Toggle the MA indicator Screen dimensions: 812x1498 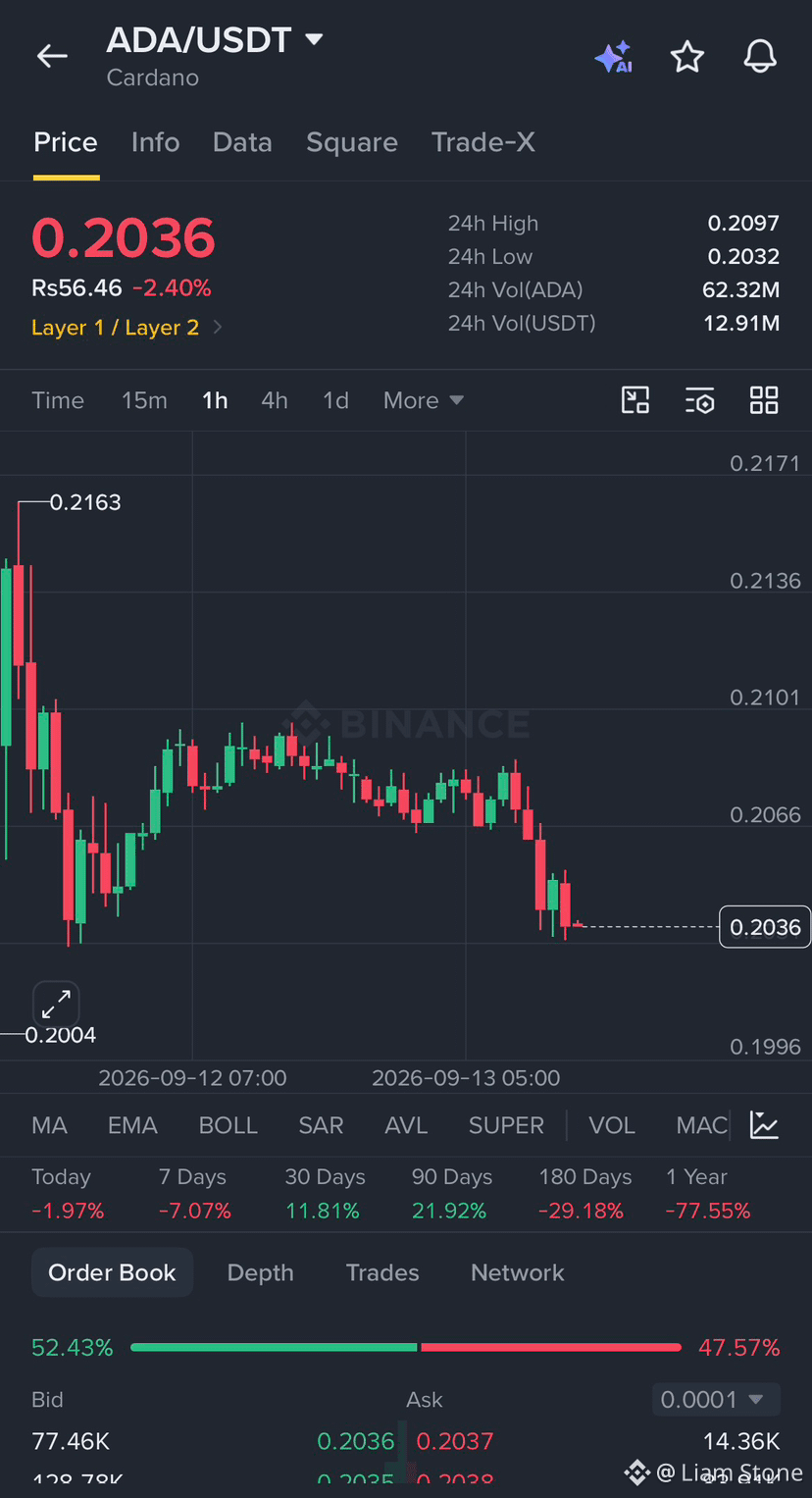pos(50,1125)
